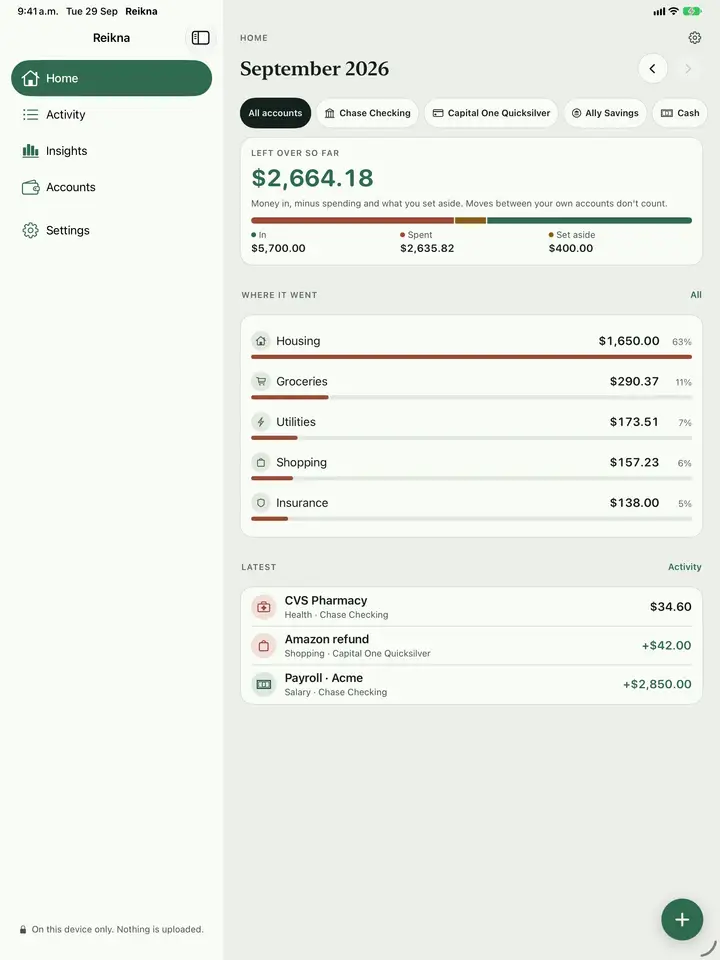Click the Housing category house icon
720x960 pixels.
point(261,341)
